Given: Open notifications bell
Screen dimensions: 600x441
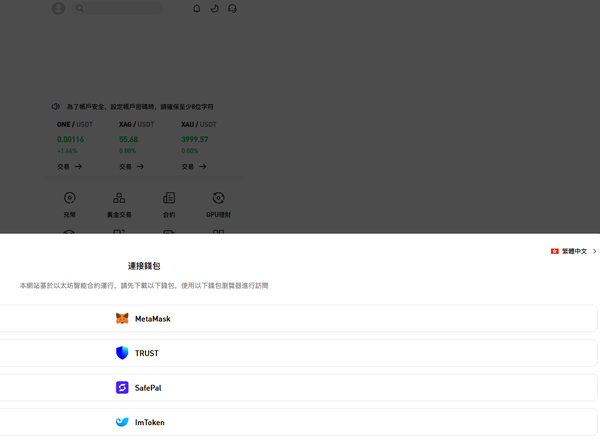Looking at the screenshot, I should [197, 8].
